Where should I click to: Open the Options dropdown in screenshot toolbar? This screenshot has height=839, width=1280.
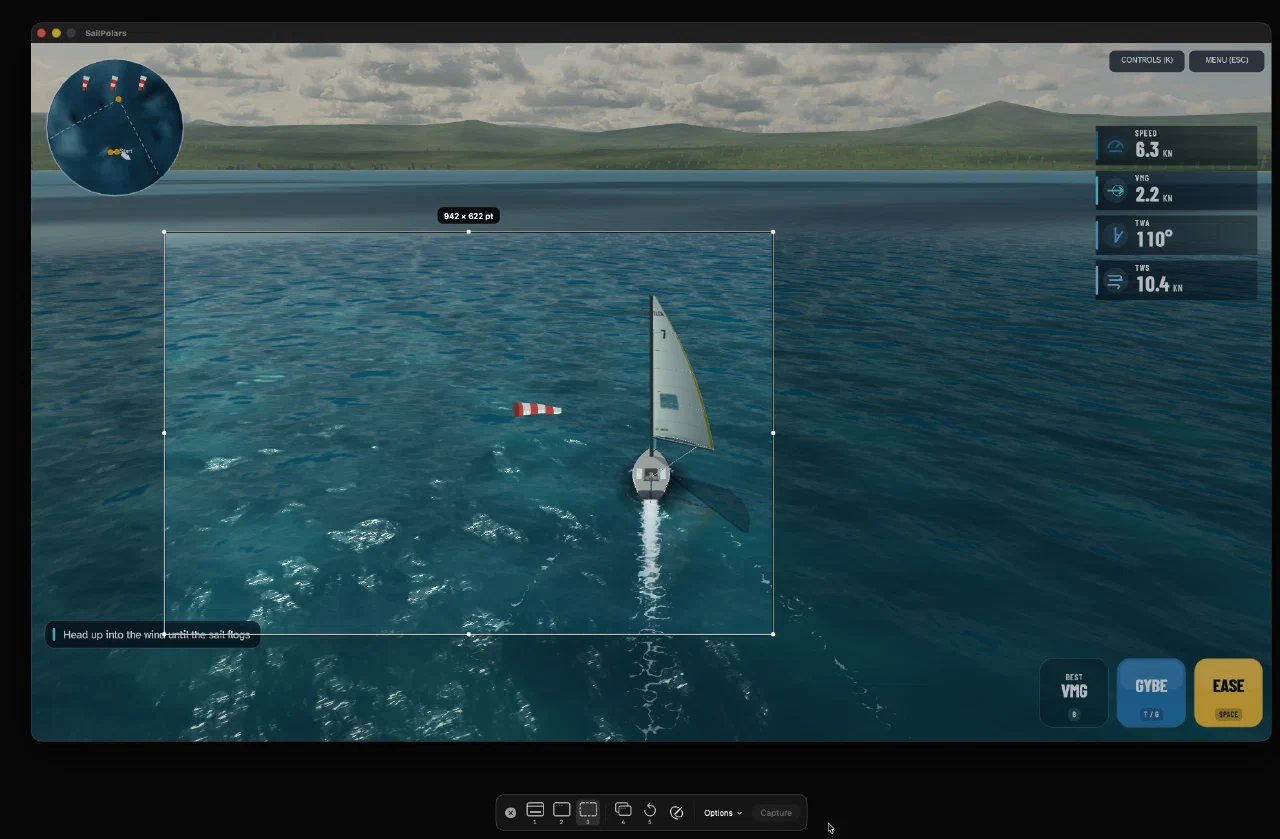pyautogui.click(x=723, y=813)
